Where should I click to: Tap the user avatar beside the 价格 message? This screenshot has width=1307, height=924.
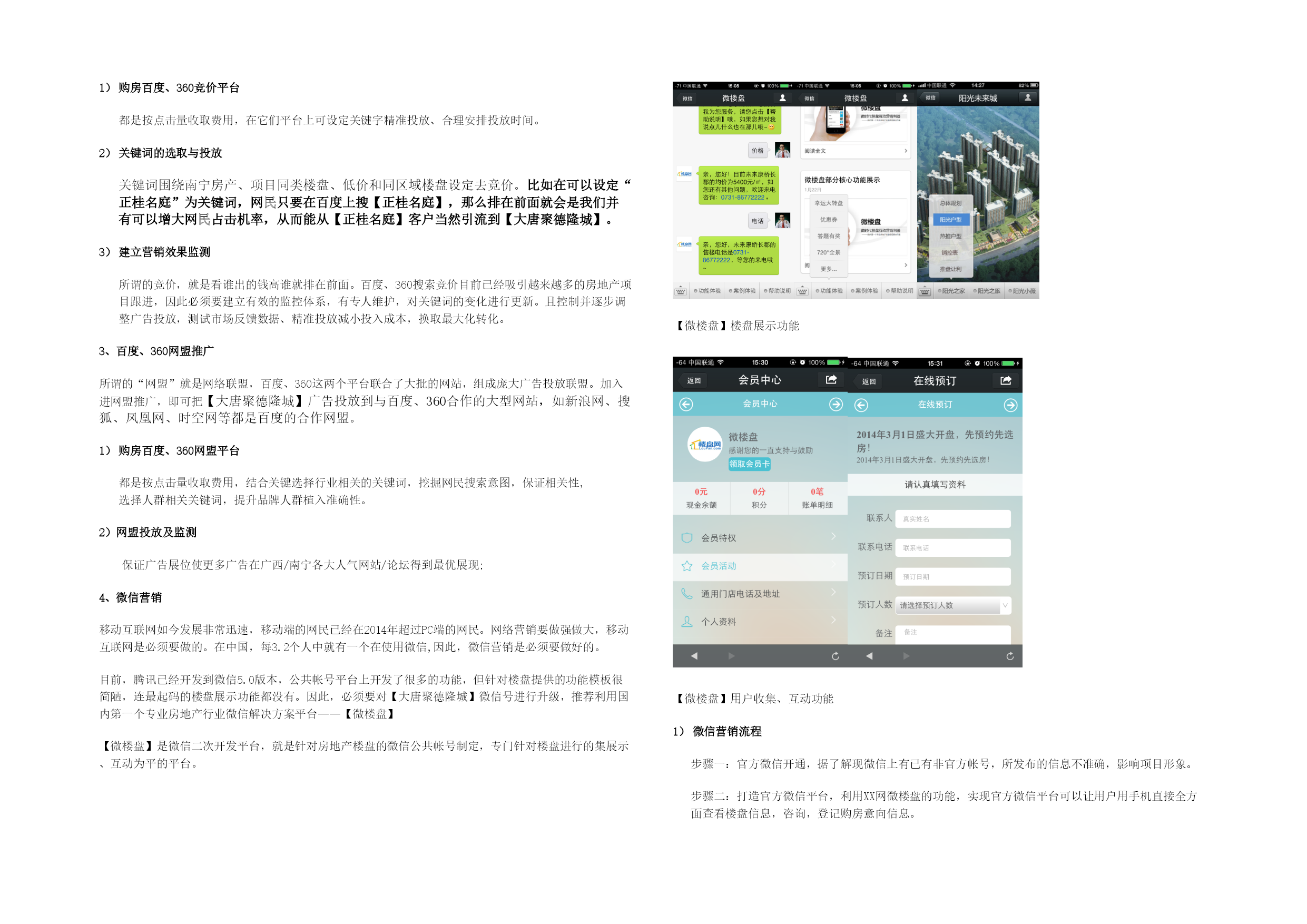point(783,150)
